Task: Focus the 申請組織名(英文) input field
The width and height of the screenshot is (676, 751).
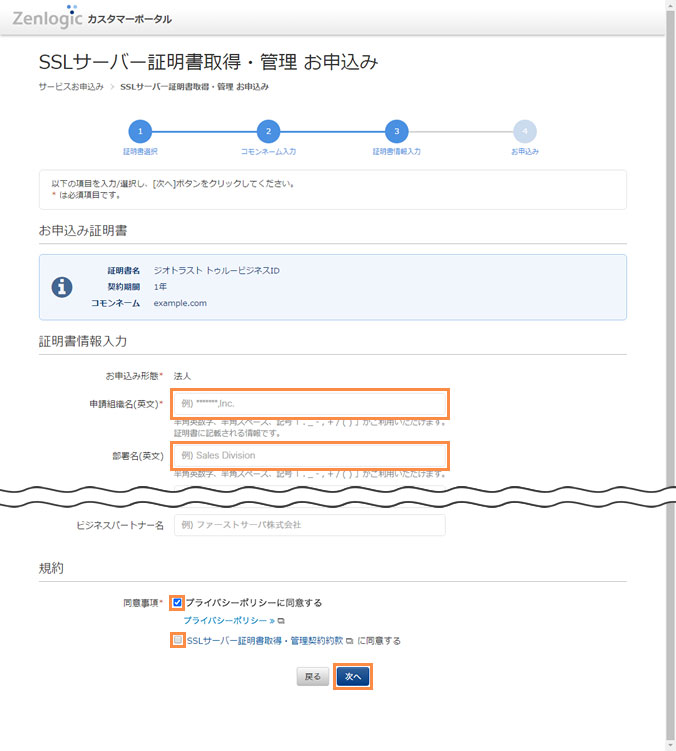Action: (309, 403)
